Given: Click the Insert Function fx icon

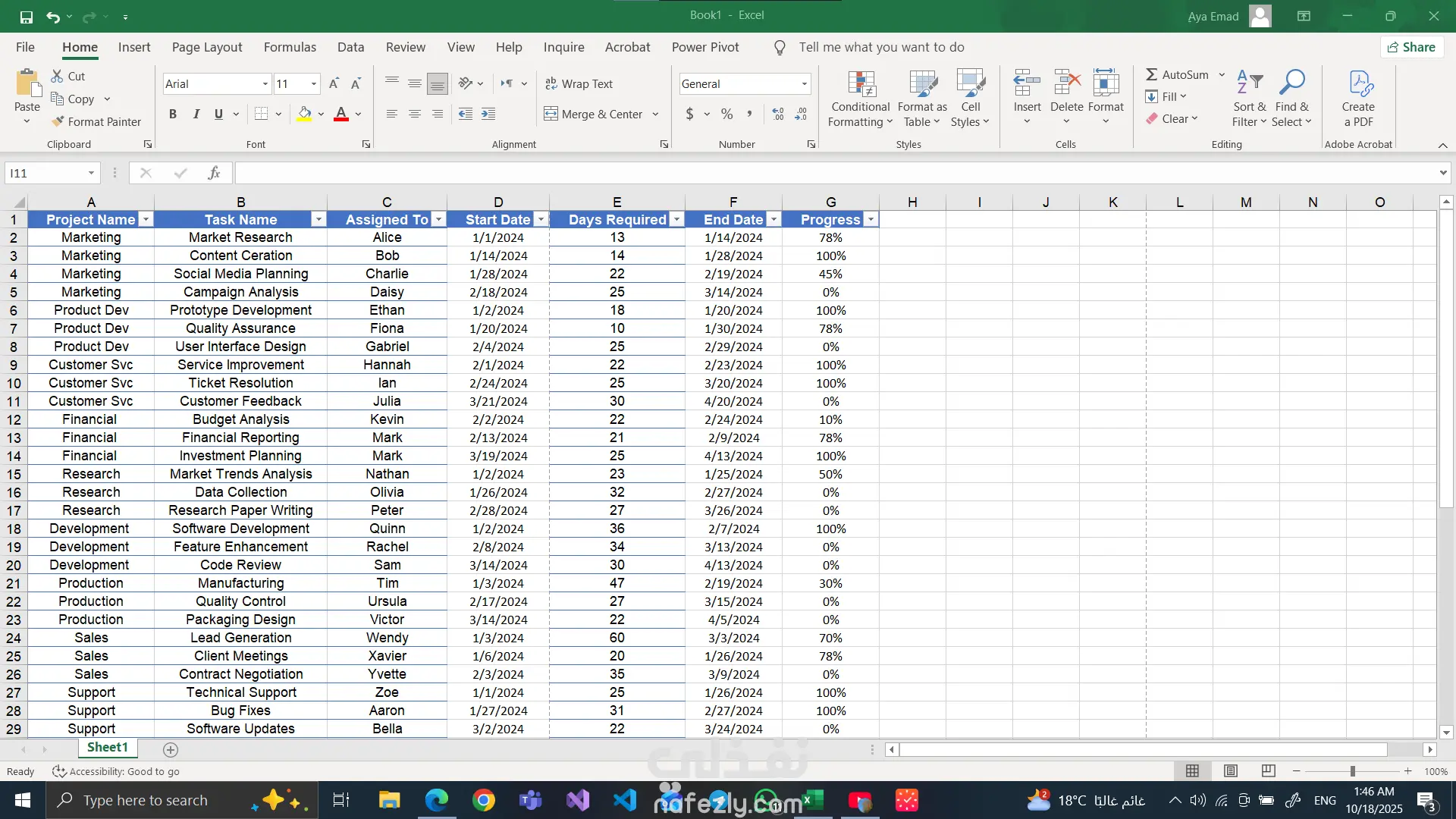Looking at the screenshot, I should tap(214, 173).
